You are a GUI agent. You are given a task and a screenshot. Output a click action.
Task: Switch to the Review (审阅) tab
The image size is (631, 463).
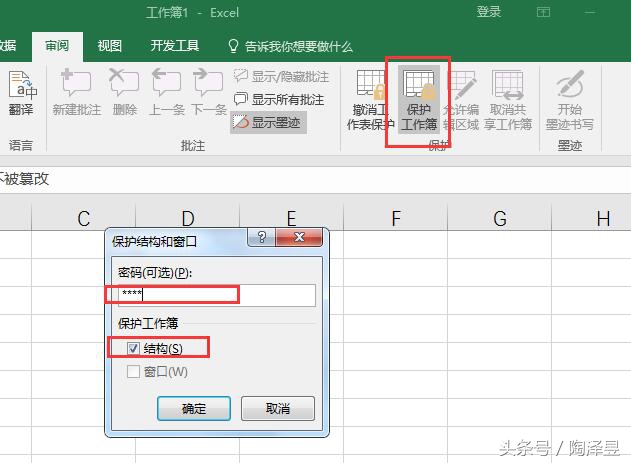click(x=57, y=46)
